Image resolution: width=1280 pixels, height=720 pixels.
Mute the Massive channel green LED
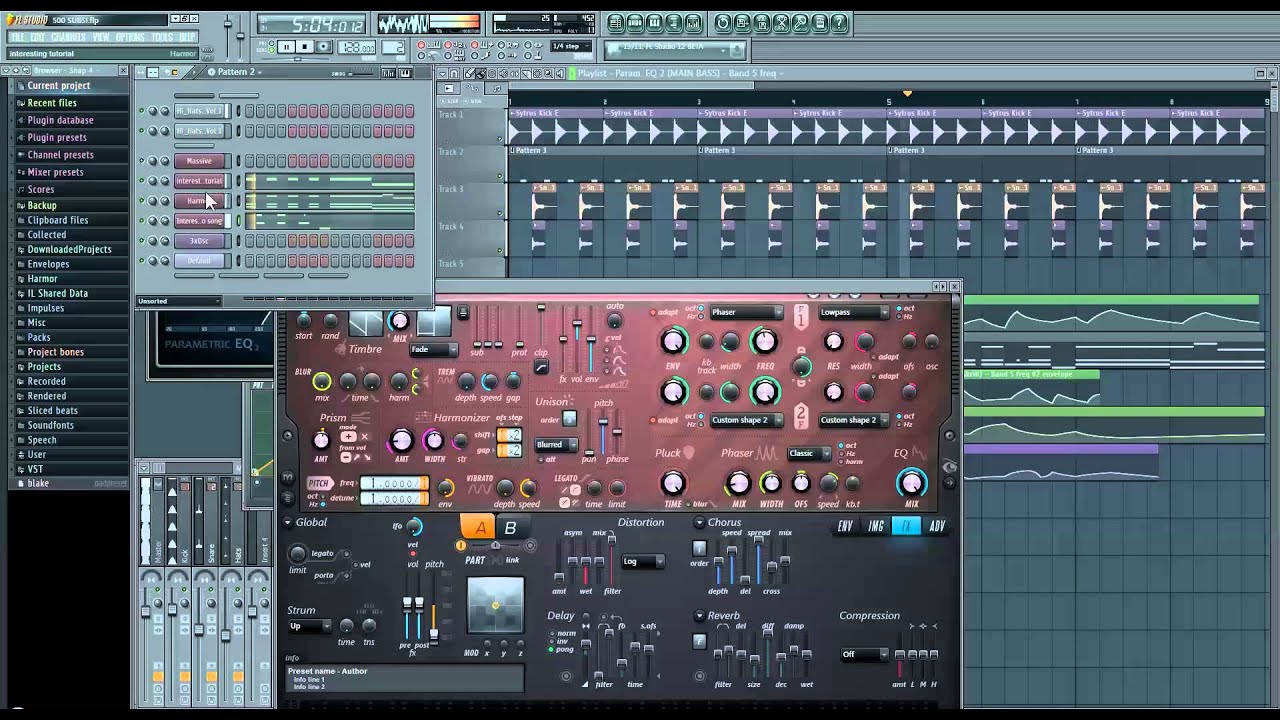[x=141, y=161]
